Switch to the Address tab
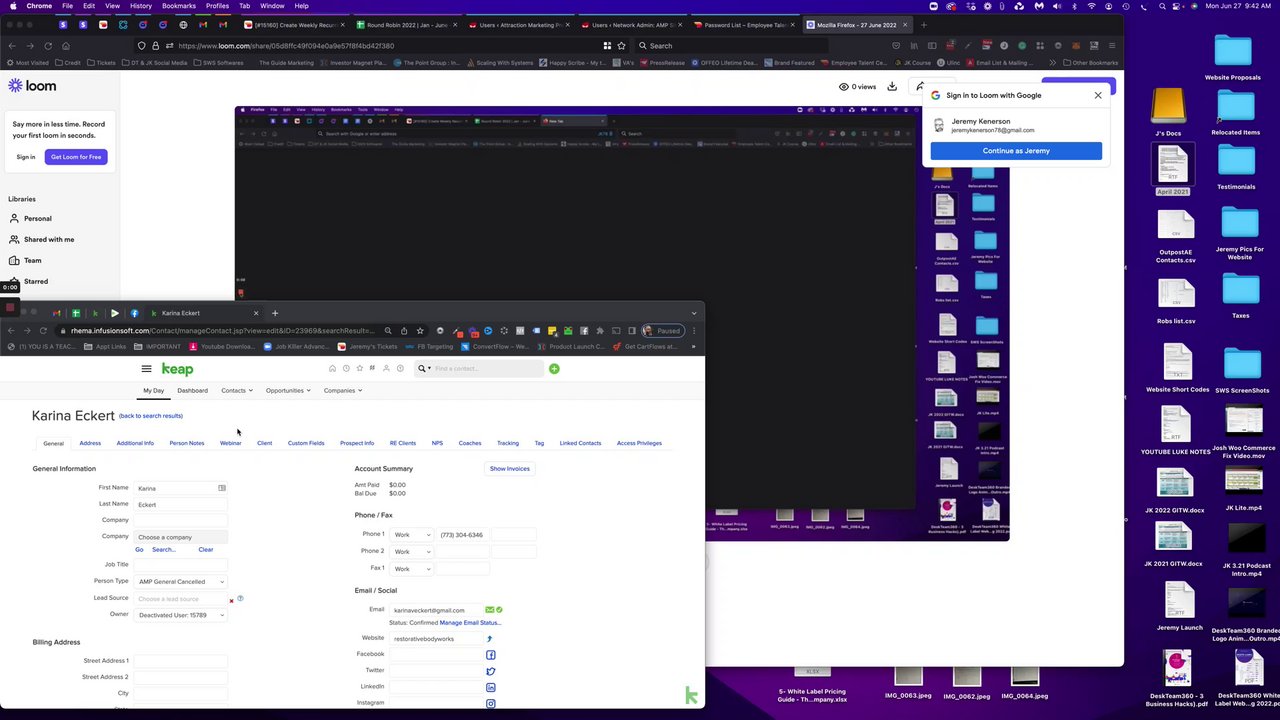 tap(90, 443)
